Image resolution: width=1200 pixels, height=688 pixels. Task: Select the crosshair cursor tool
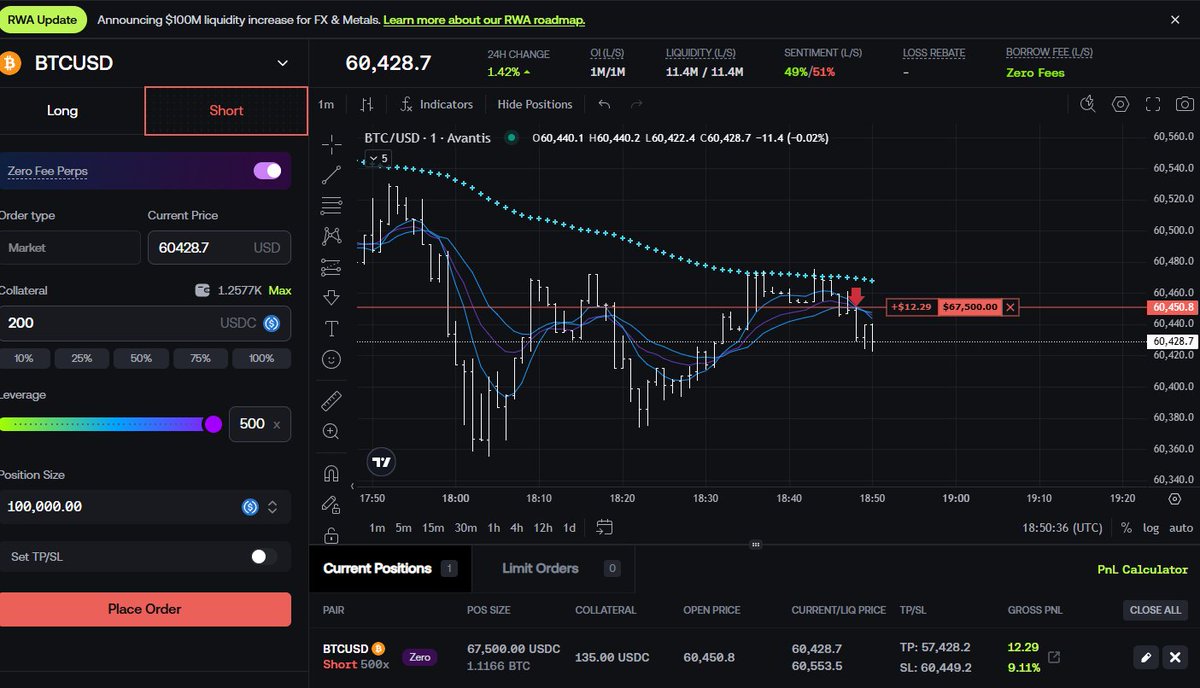(x=331, y=144)
